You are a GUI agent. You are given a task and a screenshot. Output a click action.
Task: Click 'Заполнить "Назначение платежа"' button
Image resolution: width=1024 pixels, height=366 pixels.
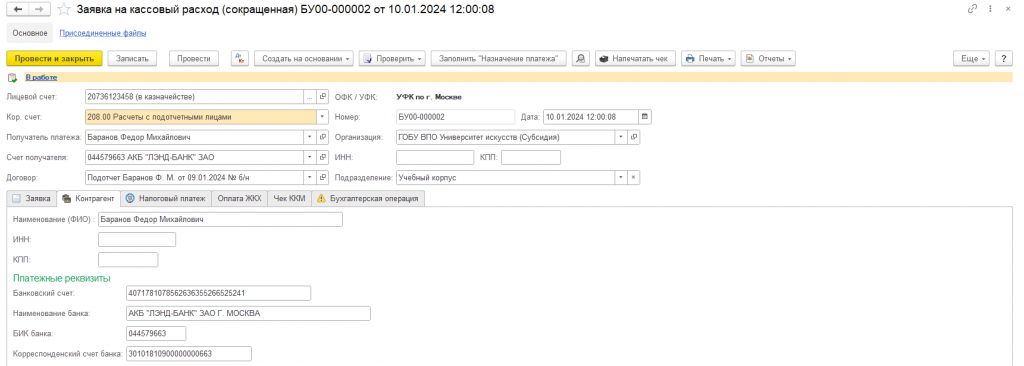point(499,58)
